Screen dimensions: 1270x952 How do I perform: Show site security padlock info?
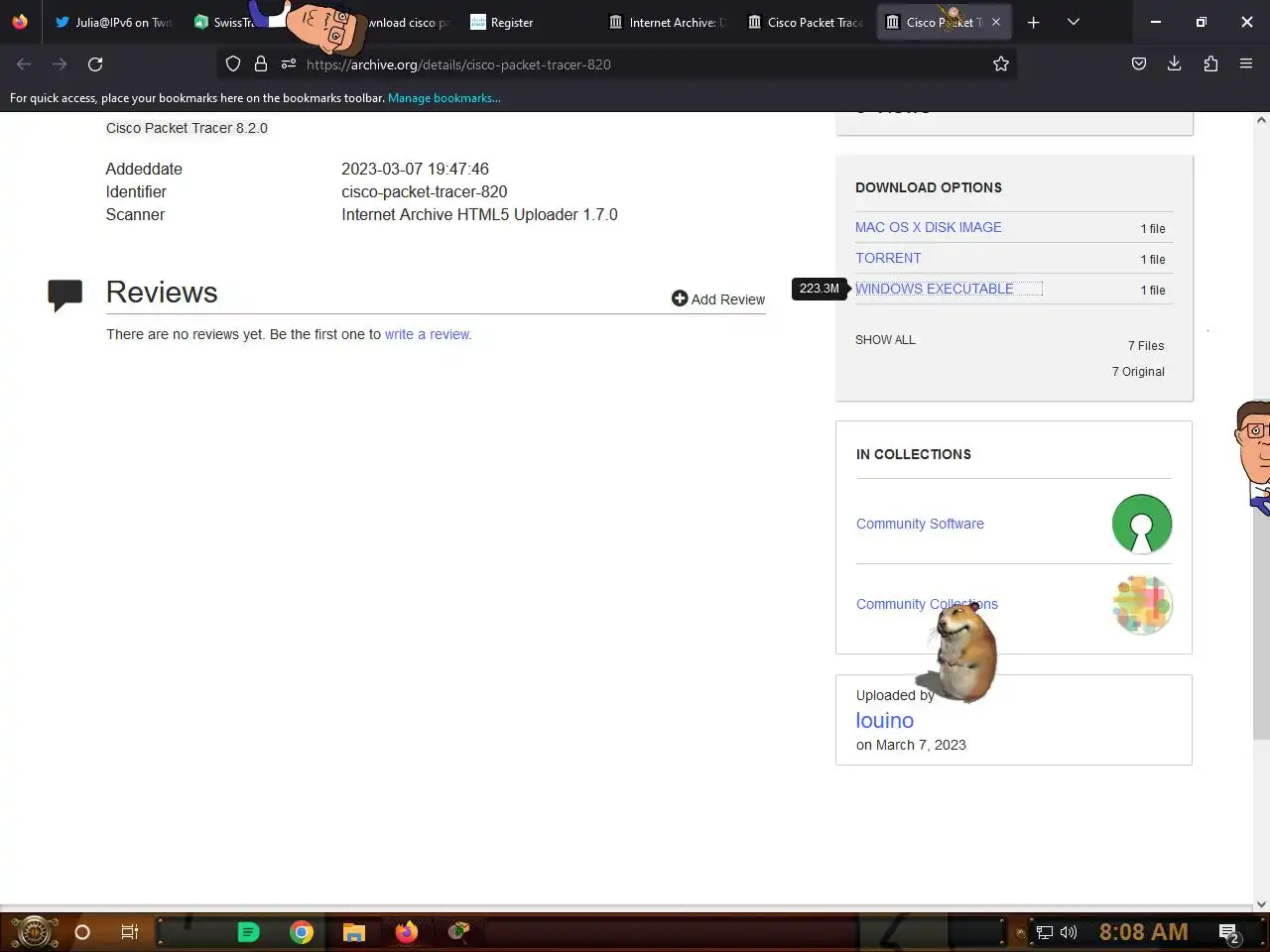261,64
